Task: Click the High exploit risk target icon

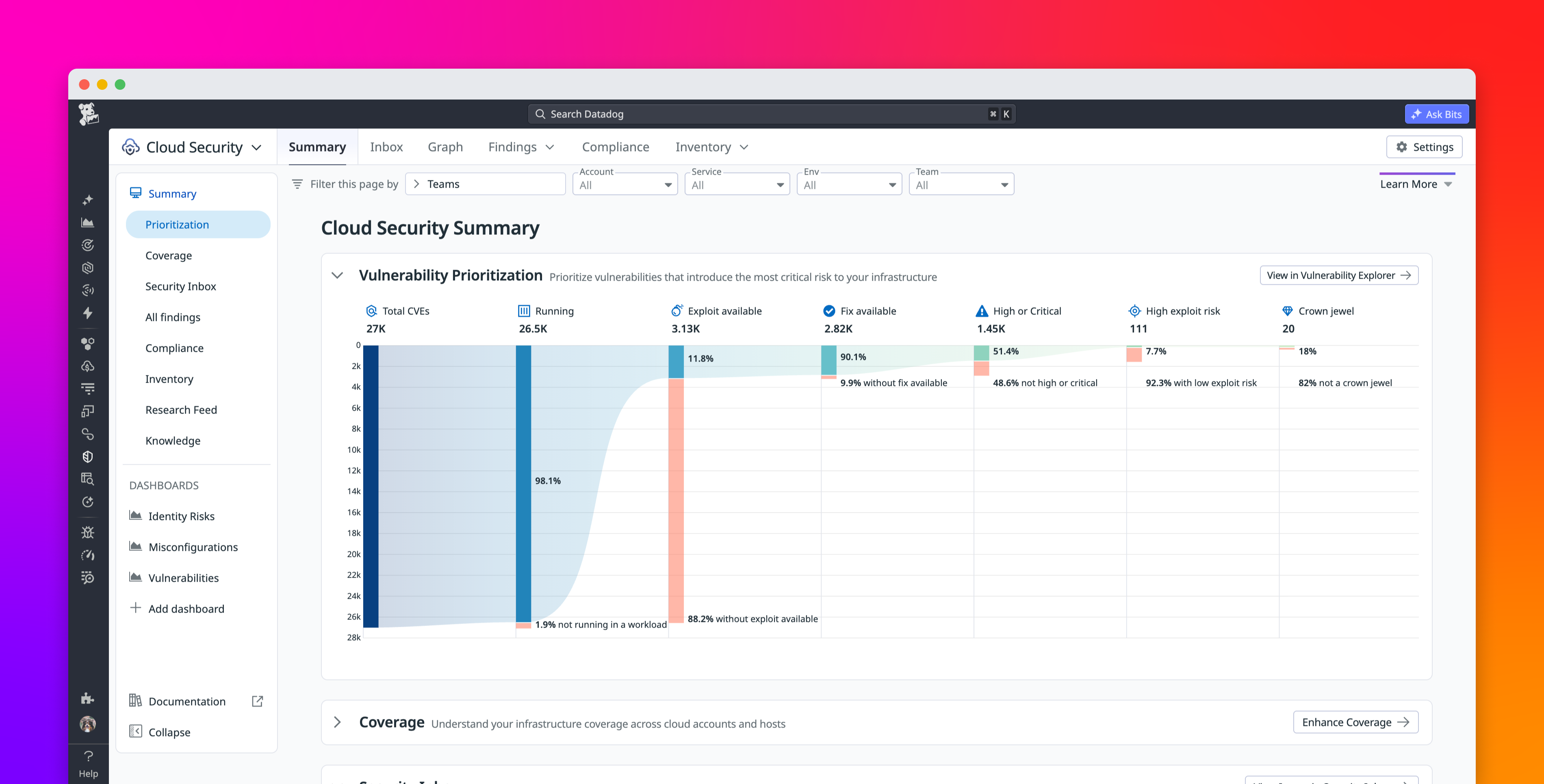Action: click(x=1134, y=310)
